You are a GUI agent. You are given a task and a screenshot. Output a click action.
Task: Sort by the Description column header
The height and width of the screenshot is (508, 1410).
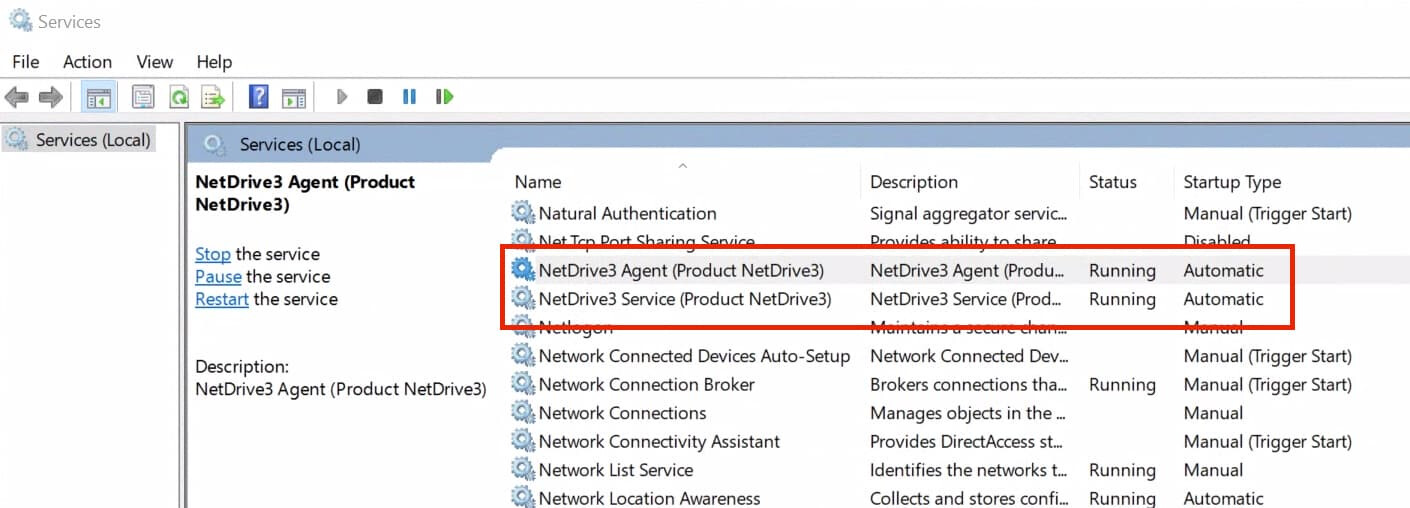(914, 182)
